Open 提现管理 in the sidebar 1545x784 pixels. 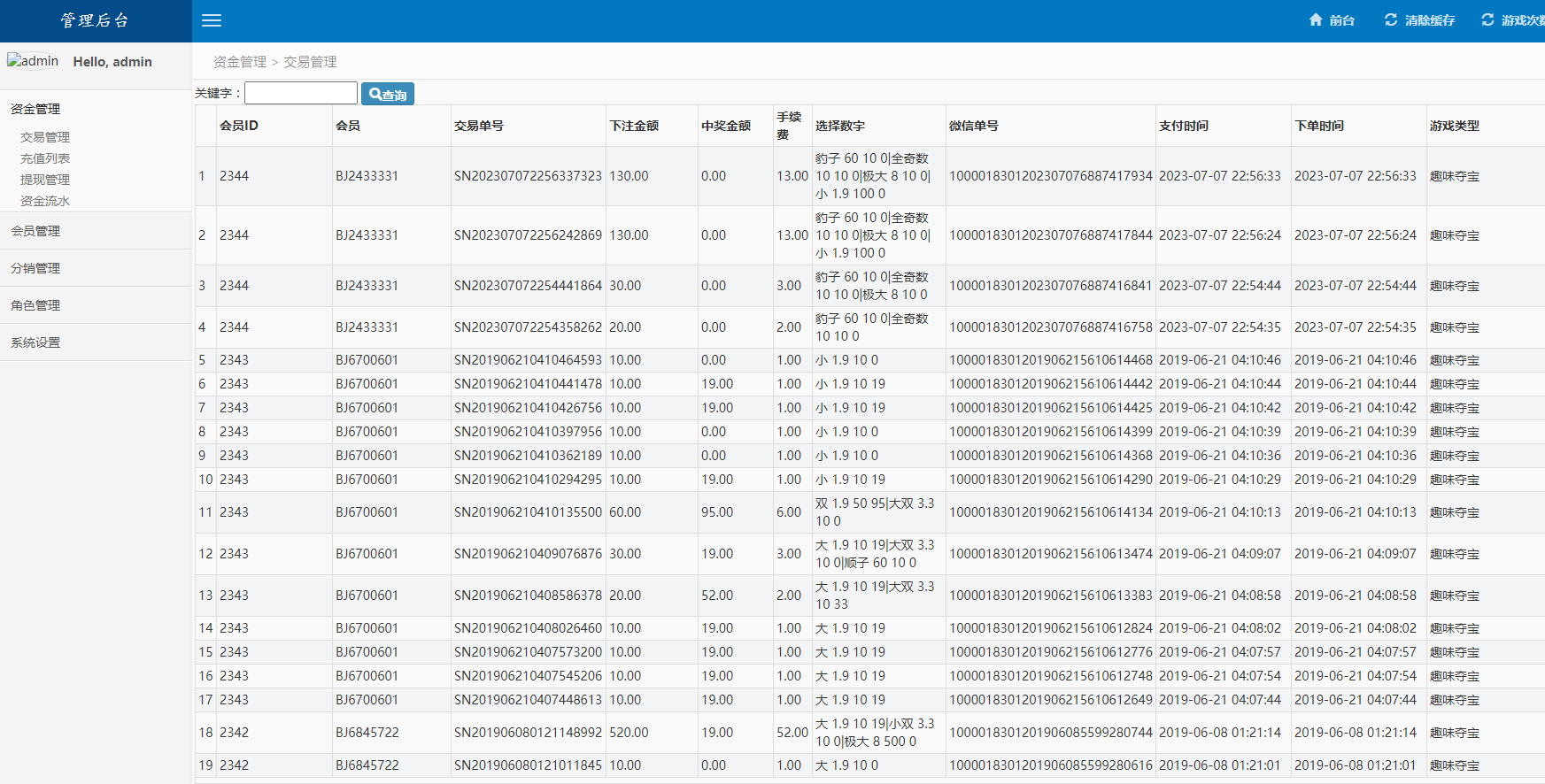pyautogui.click(x=45, y=180)
